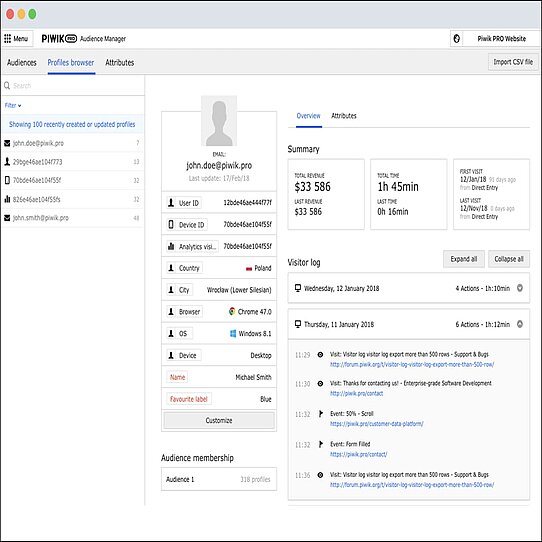
Task: Click Import CSV file button
Action: 513,62
